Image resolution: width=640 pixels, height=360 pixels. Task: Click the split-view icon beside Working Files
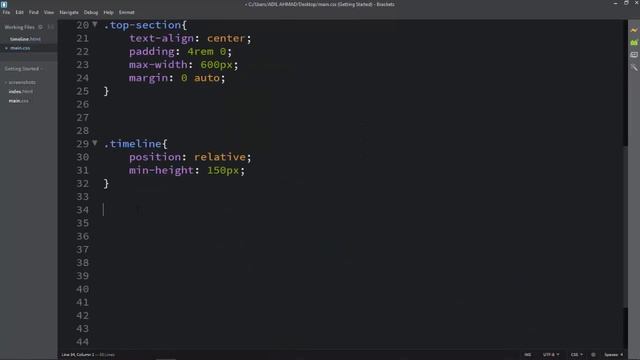click(51, 27)
